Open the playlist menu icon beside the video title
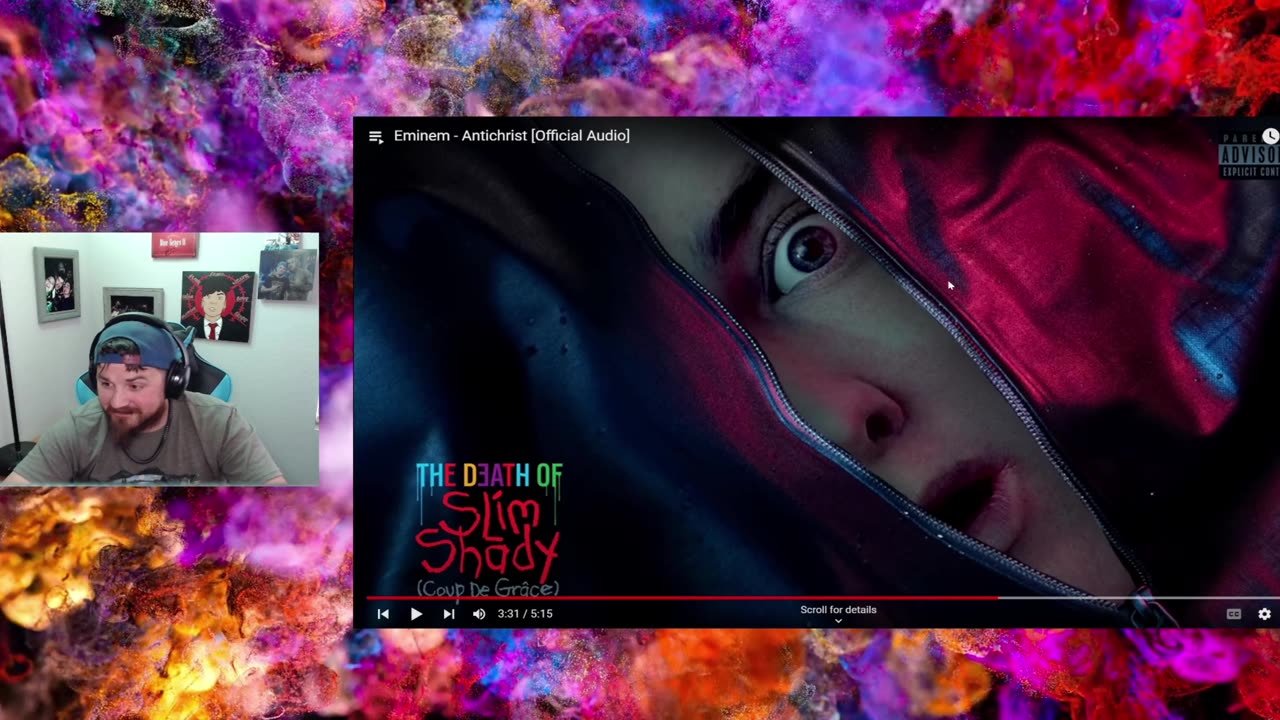The width and height of the screenshot is (1280, 720). (376, 137)
